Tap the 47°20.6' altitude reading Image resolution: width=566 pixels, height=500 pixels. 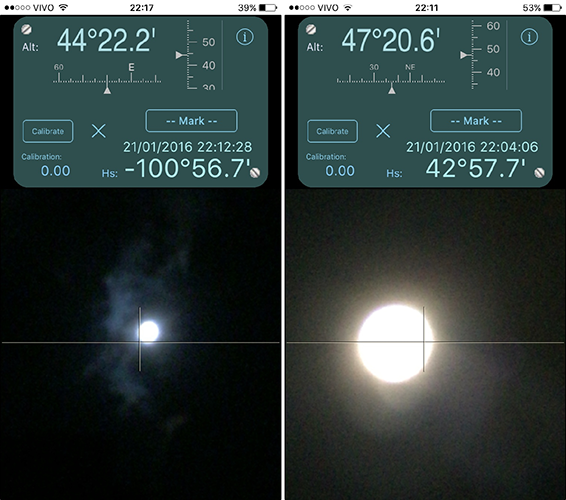pos(391,40)
